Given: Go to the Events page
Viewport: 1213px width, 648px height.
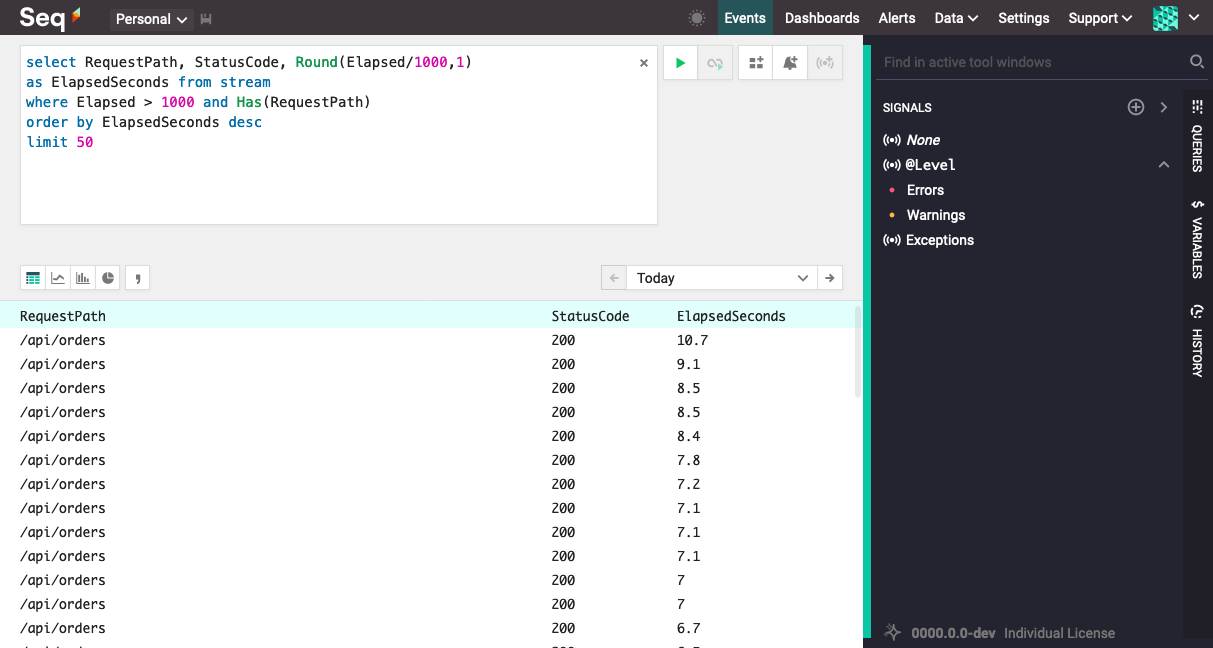Looking at the screenshot, I should pyautogui.click(x=745, y=18).
